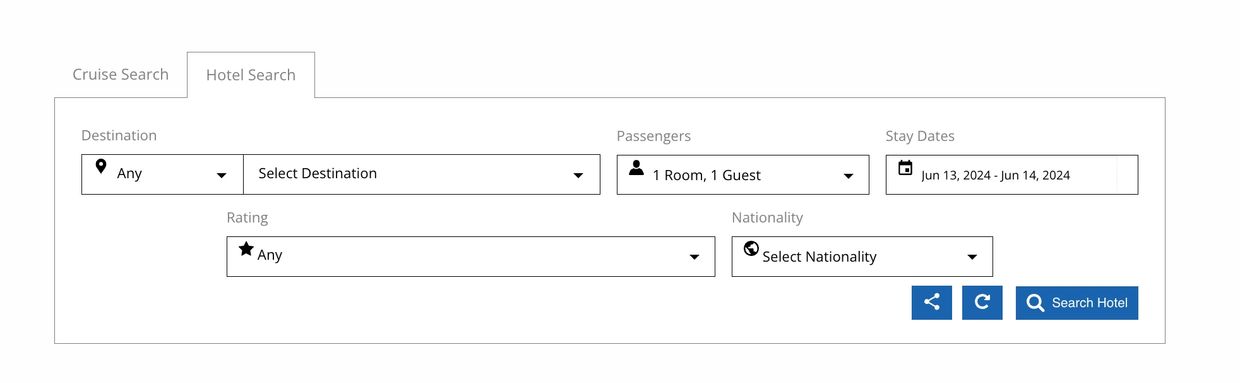Open the Select Nationality dropdown arrow

[x=971, y=257]
